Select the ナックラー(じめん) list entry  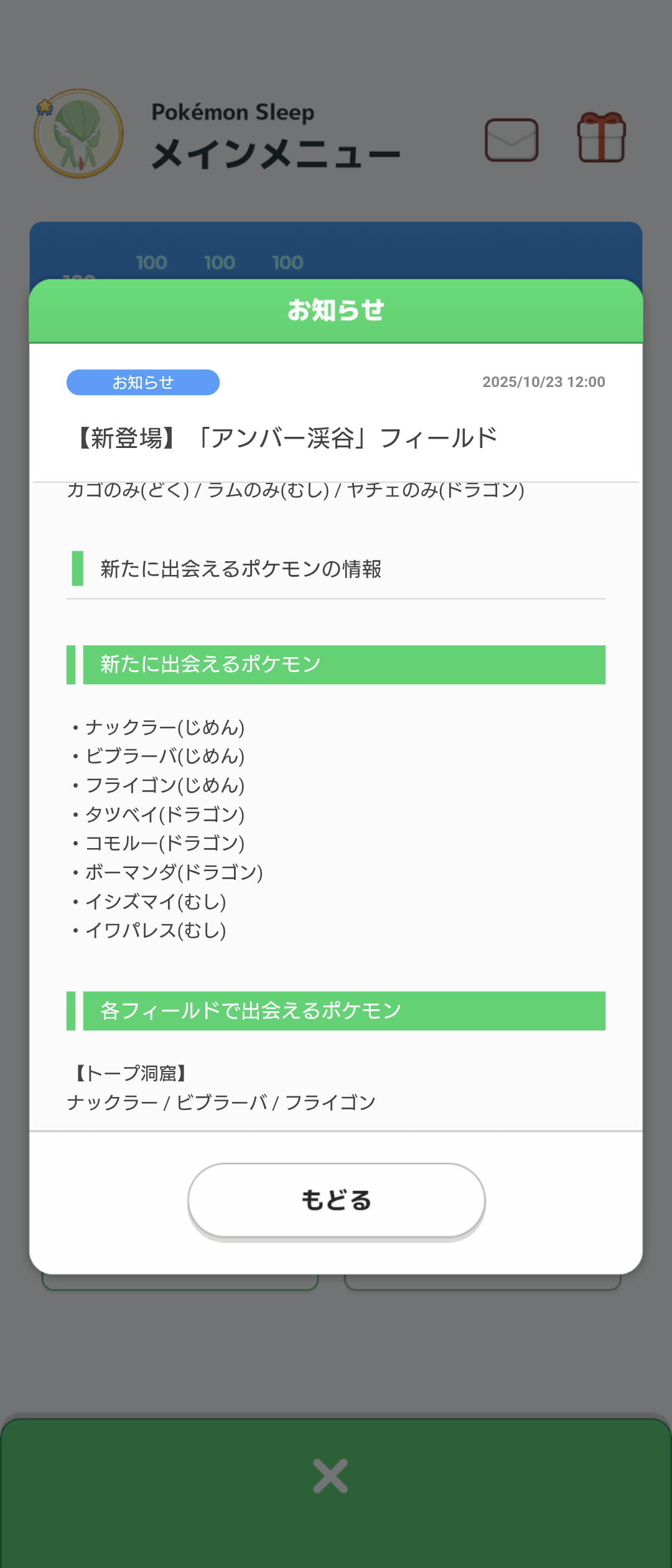(164, 727)
